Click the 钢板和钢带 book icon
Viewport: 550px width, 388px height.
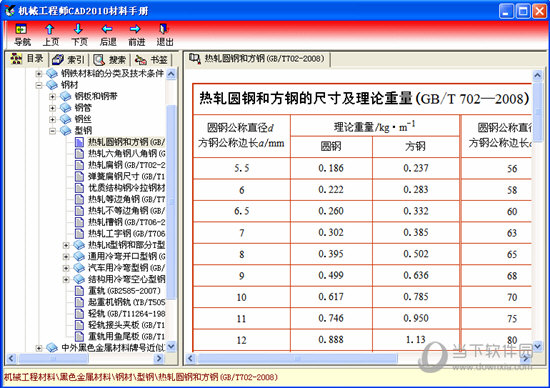(x=65, y=96)
